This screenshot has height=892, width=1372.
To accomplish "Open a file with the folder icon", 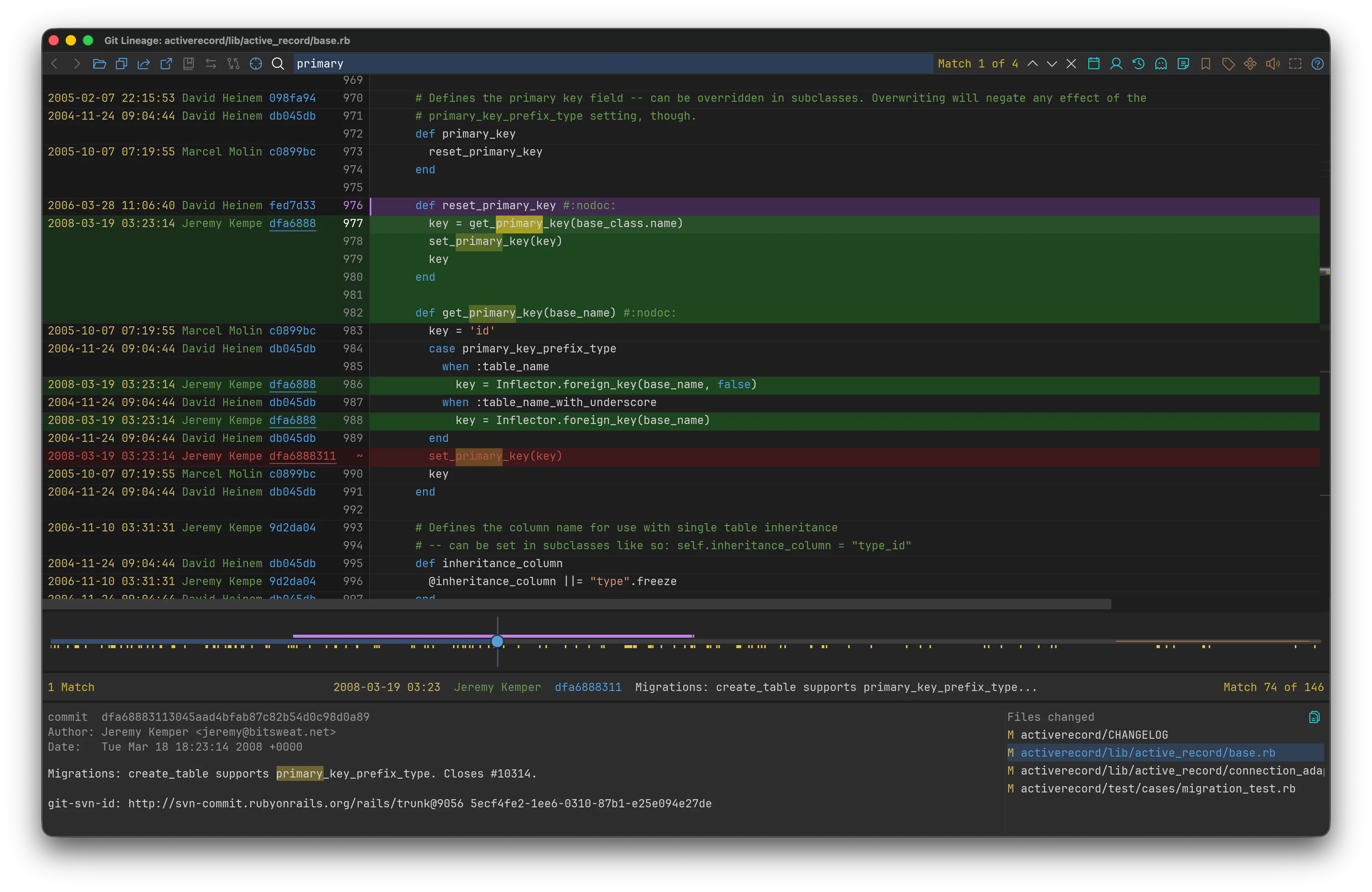I will coord(99,63).
